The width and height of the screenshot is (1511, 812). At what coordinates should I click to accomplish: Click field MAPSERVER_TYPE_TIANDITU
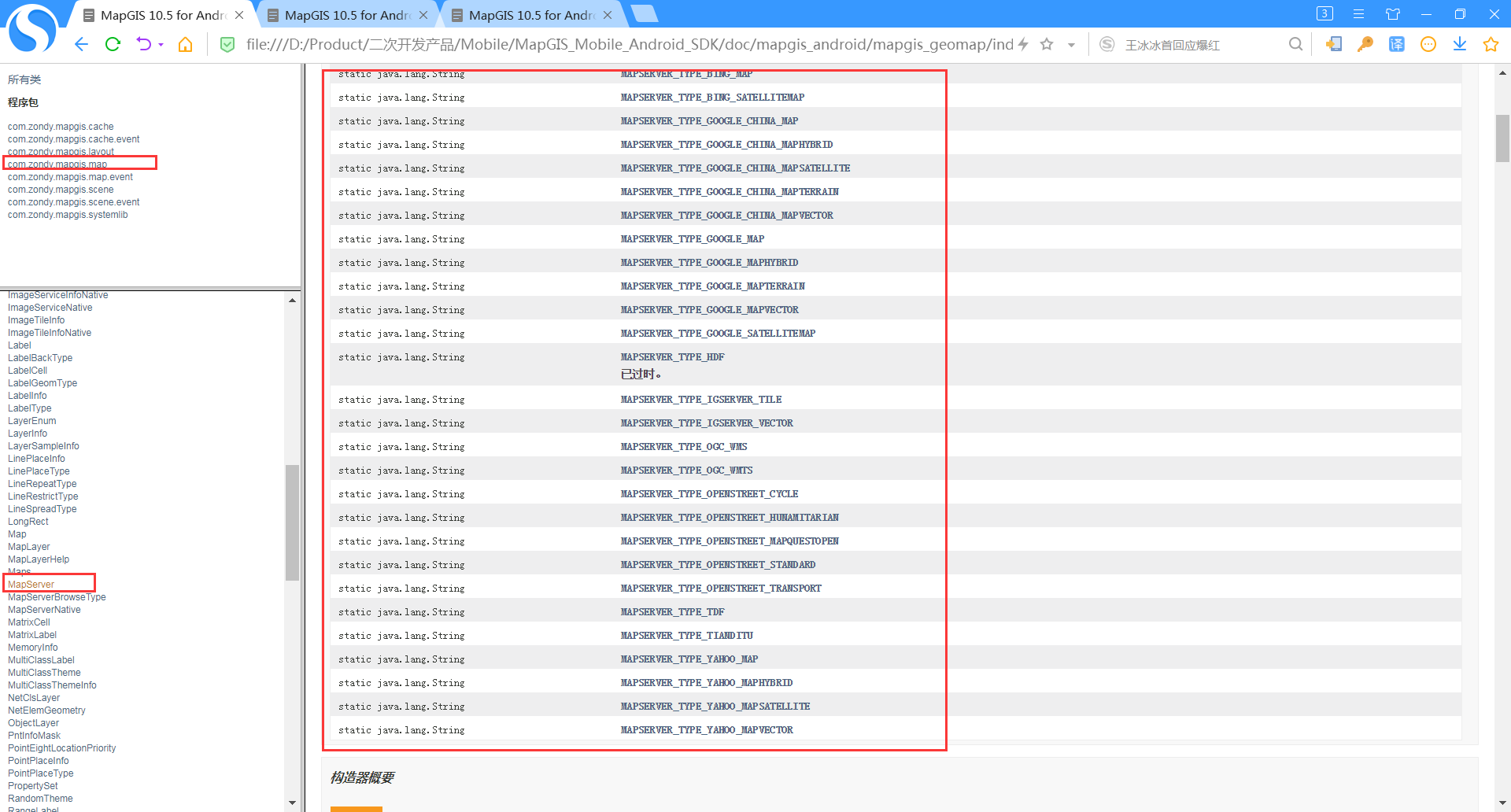tap(686, 636)
